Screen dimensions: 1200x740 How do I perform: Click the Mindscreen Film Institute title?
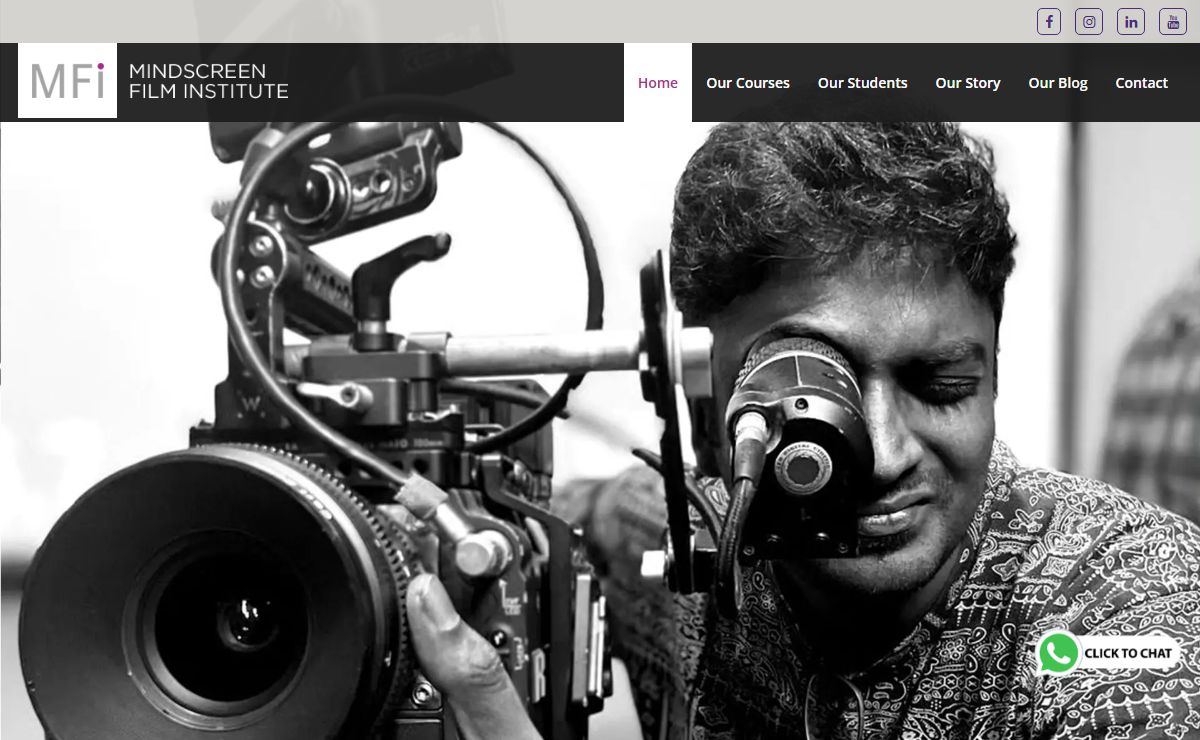tap(208, 81)
